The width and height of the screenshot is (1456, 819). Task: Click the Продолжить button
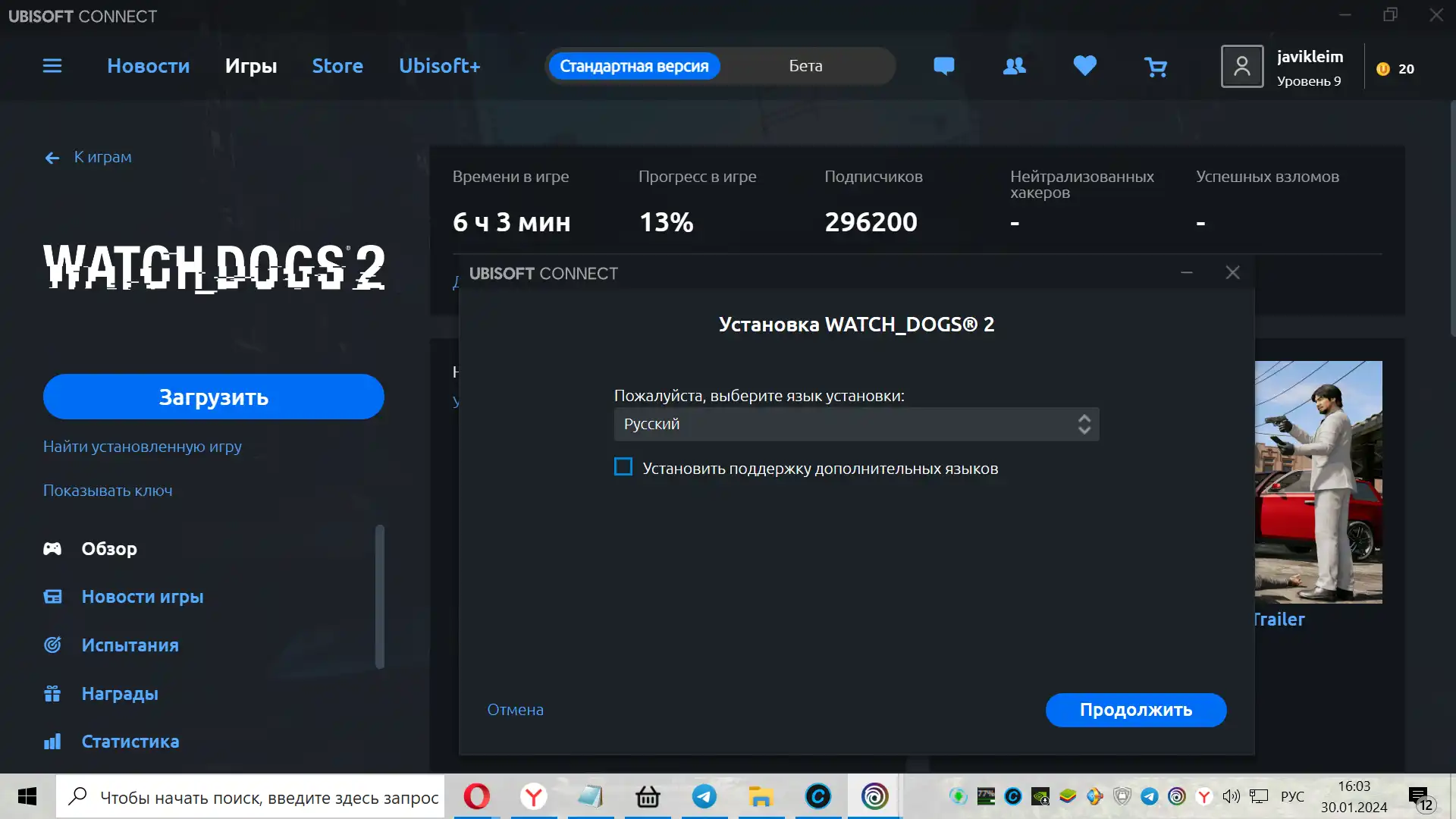1136,710
